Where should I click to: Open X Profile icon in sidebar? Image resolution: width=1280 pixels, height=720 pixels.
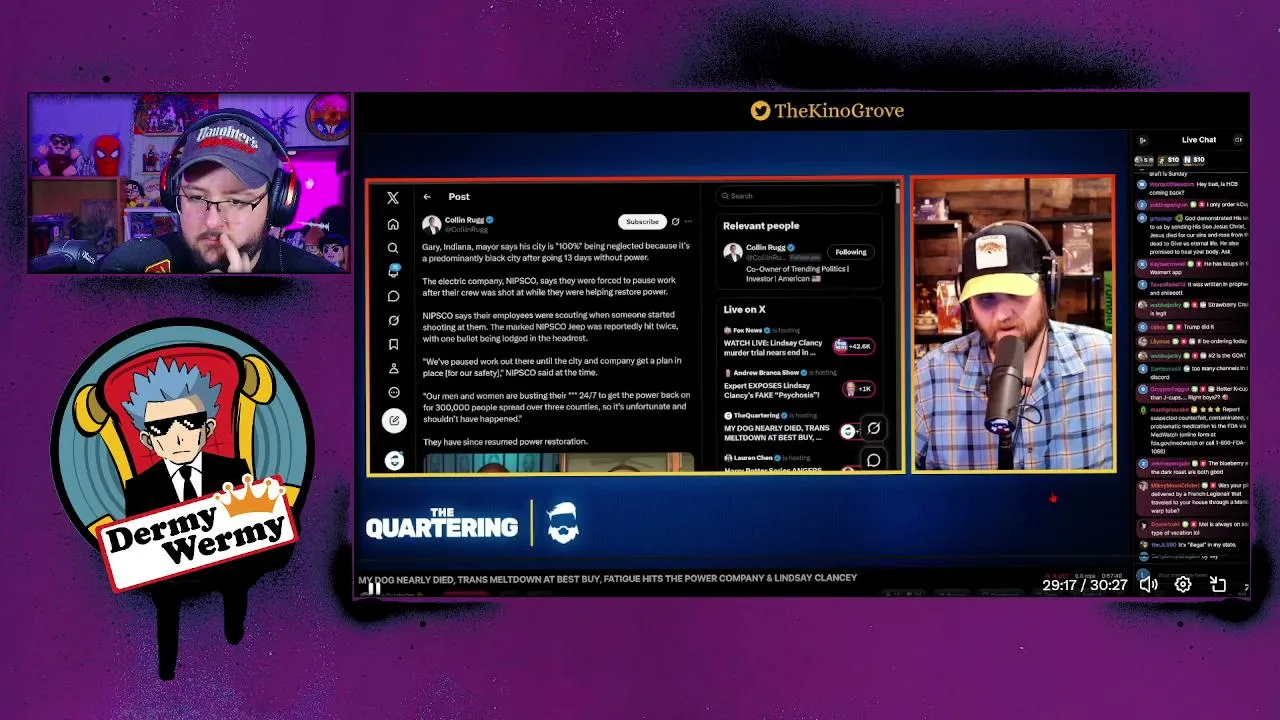(x=393, y=368)
